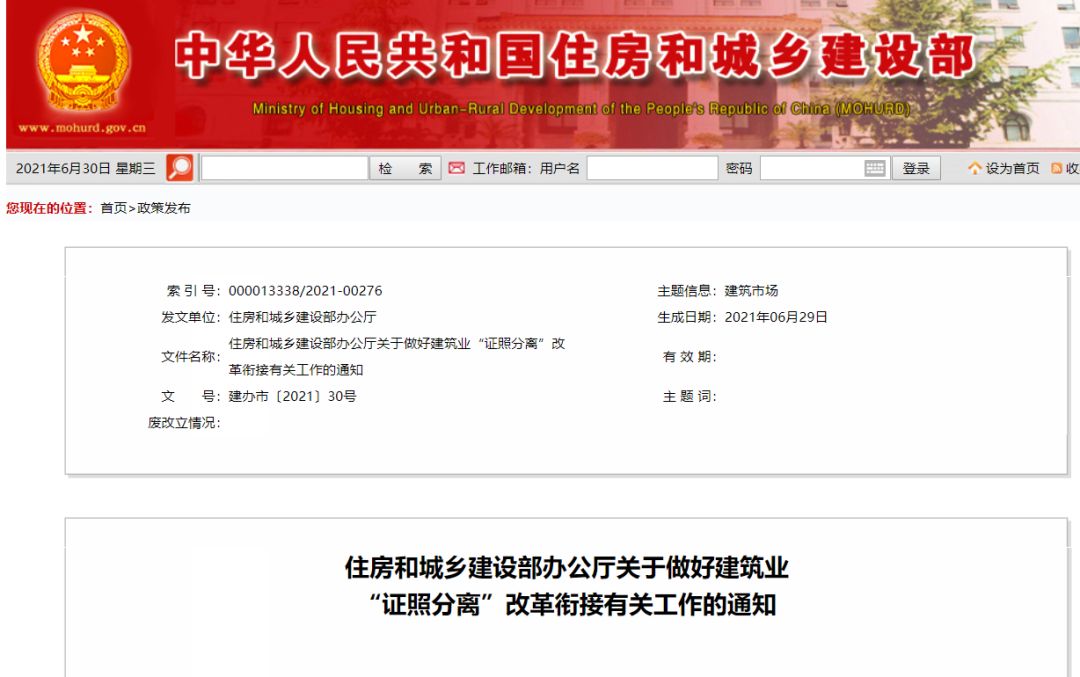The image size is (1080, 677).
Task: Click the 废改立情况 label
Action: (x=184, y=422)
